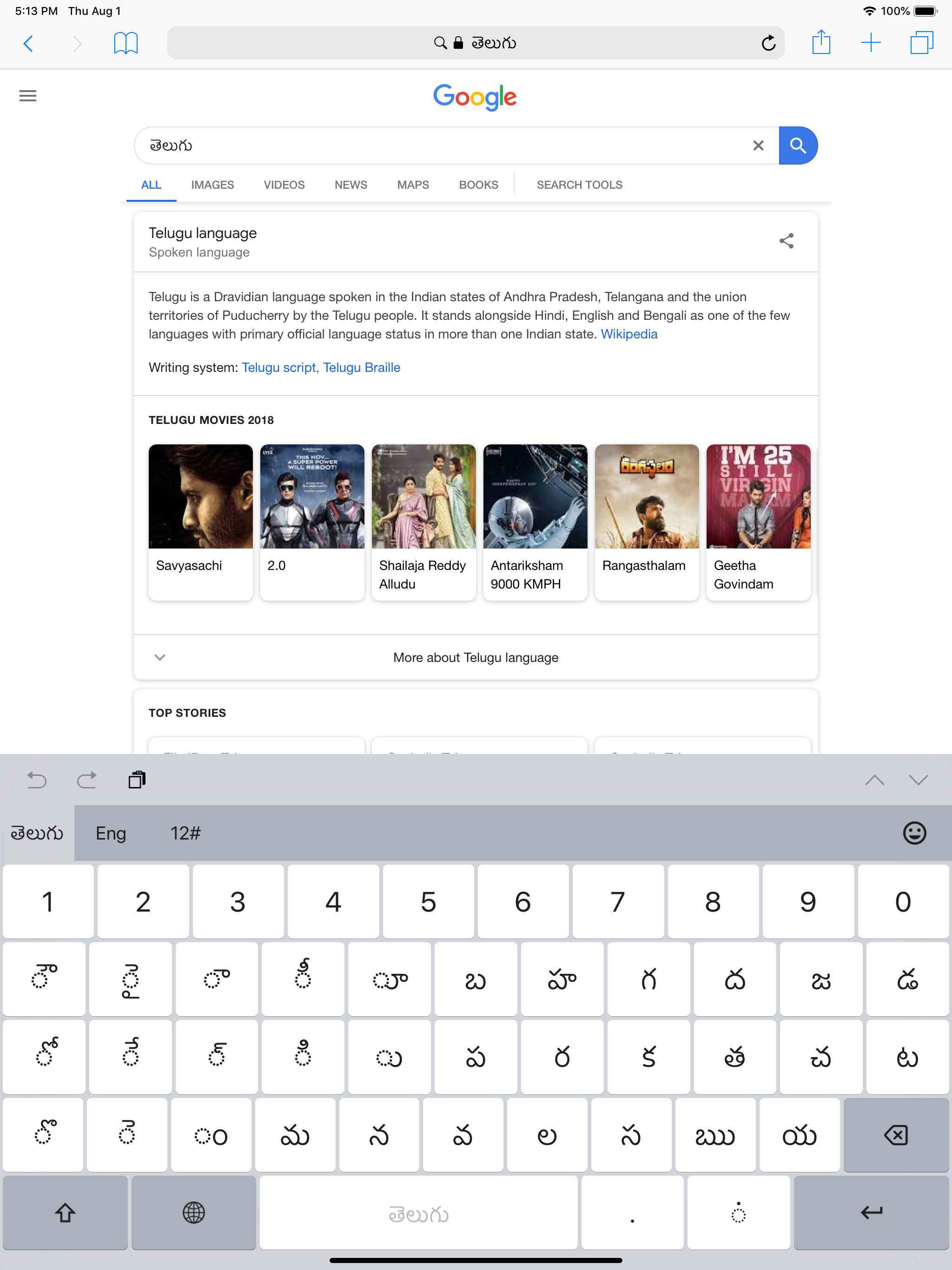Open the Savyasachi movie poster
The image size is (952, 1270).
(200, 496)
